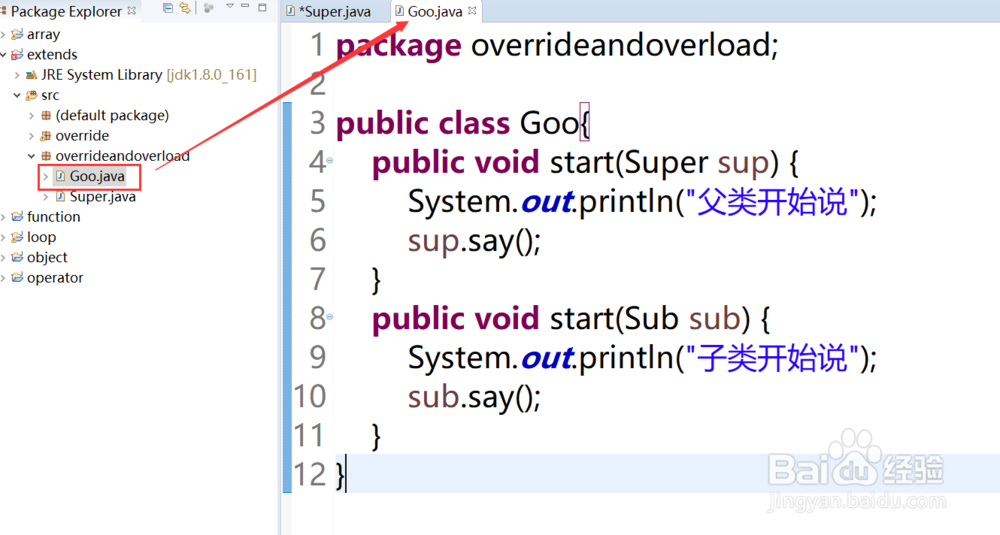This screenshot has width=1000, height=535.
Task: Expand the (default package) node
Action: (31, 116)
